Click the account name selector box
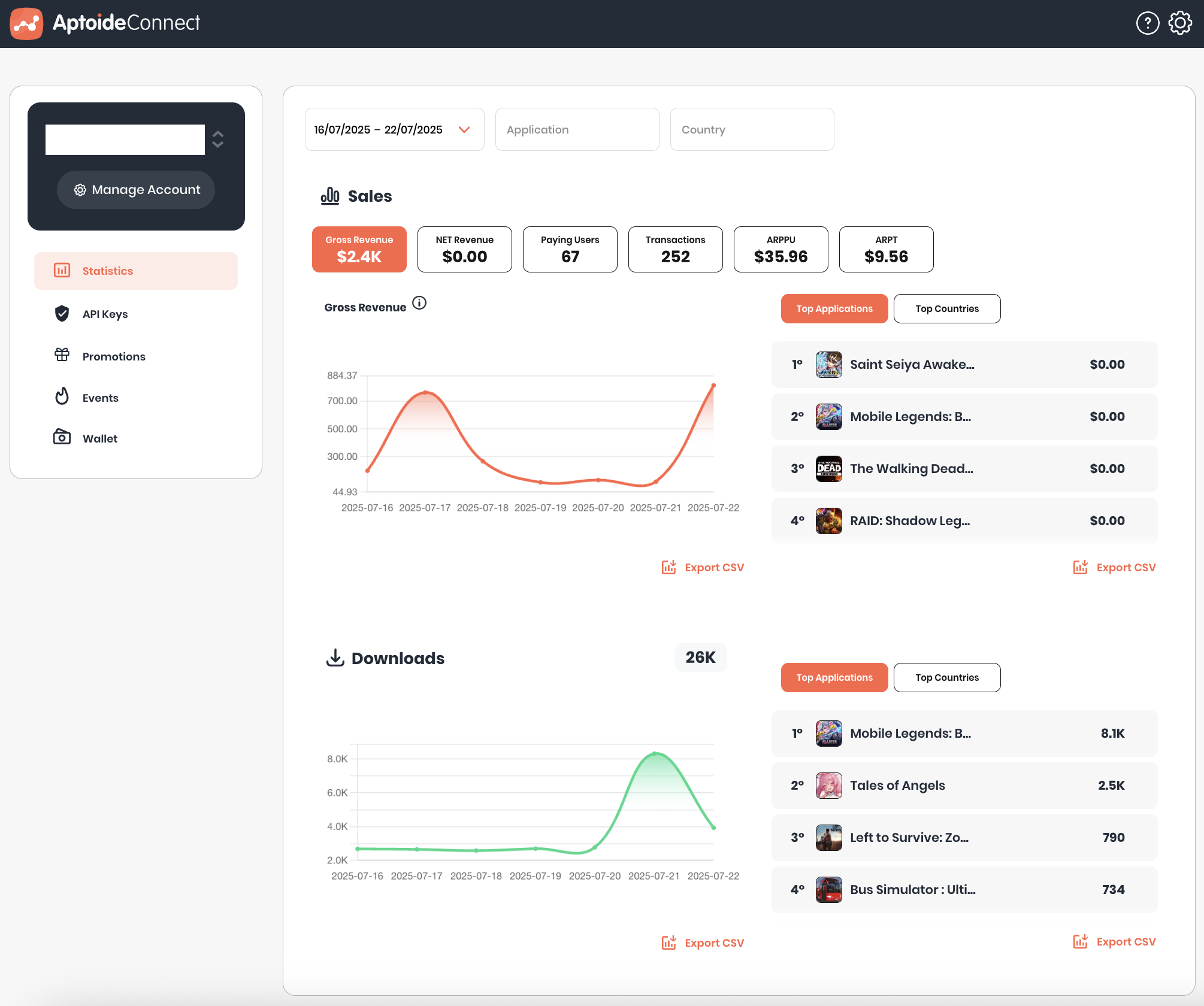The width and height of the screenshot is (1204, 1006). [x=125, y=140]
